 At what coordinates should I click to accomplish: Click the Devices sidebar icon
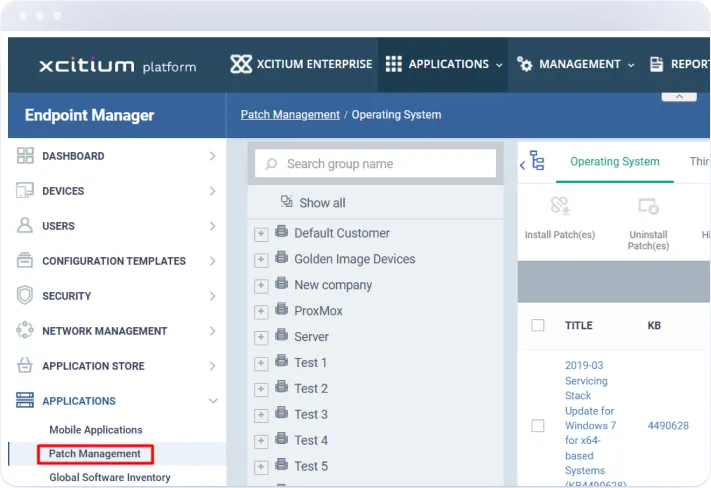(x=25, y=190)
